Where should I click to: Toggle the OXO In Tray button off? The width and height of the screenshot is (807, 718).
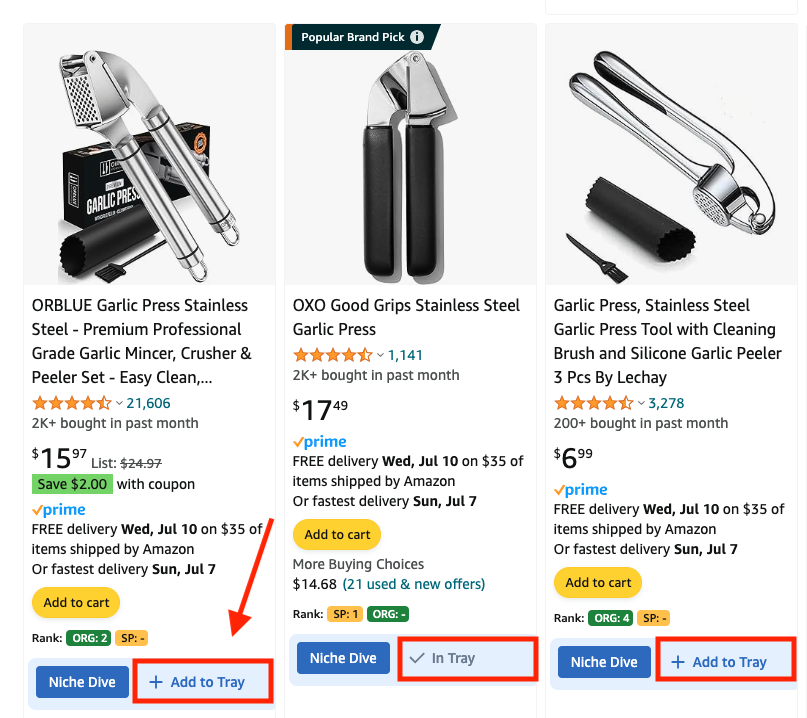click(467, 658)
